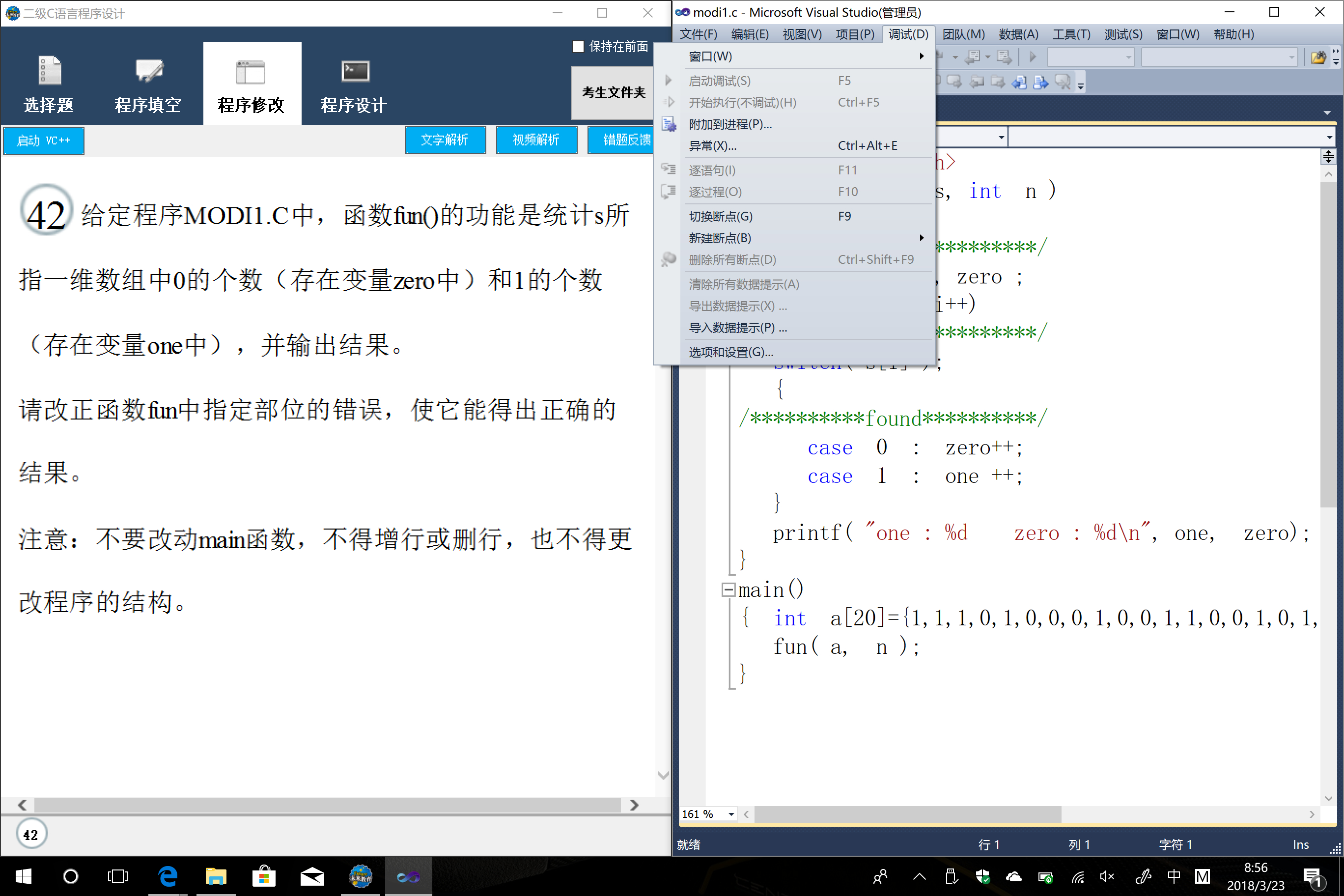Open the Windows Start menu
Image resolution: width=1344 pixels, height=896 pixels.
point(23,876)
